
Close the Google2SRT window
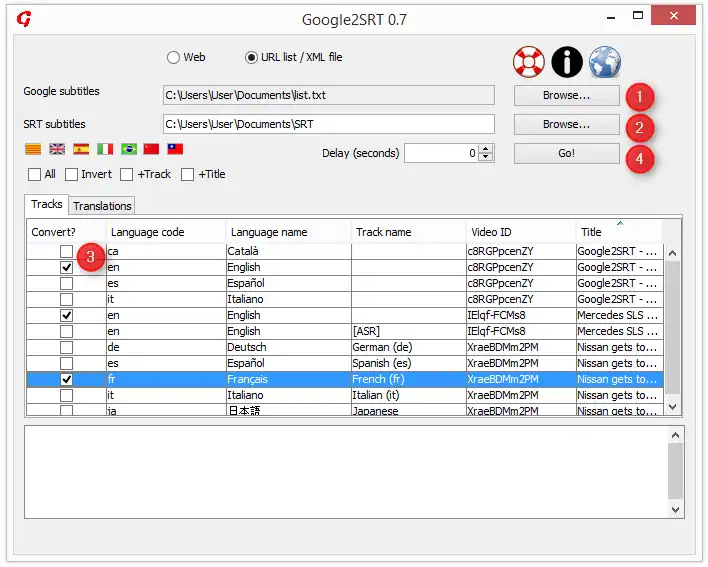tap(674, 16)
